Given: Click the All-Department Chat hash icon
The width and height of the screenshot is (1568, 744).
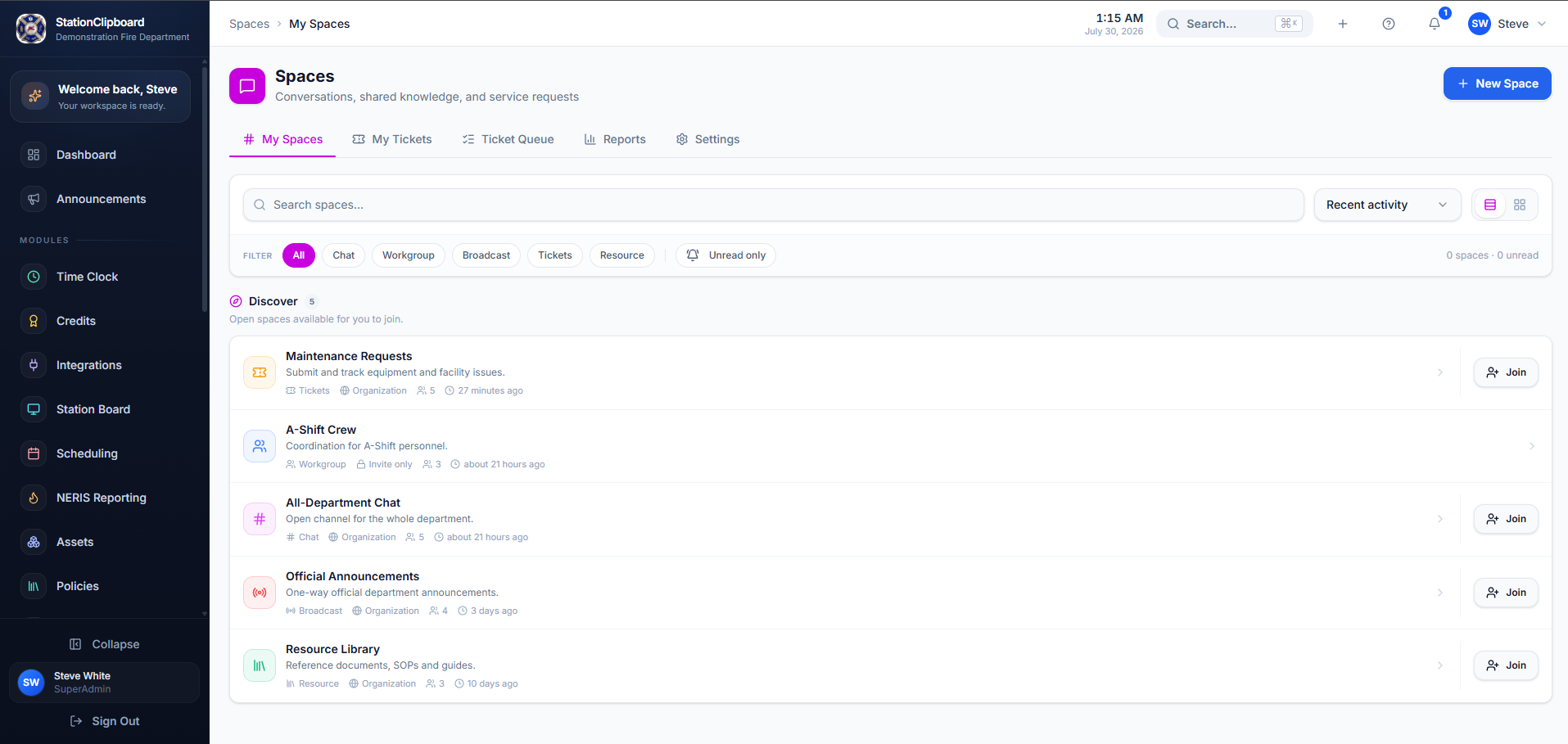Looking at the screenshot, I should [260, 519].
